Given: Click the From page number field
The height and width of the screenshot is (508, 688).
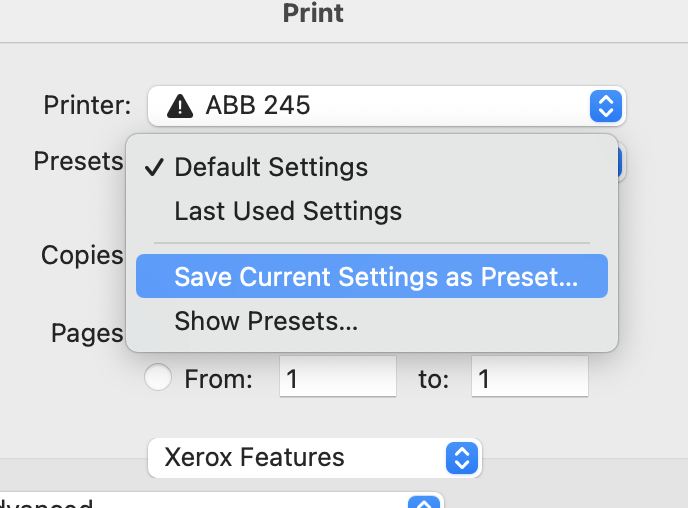Looking at the screenshot, I should click(338, 378).
